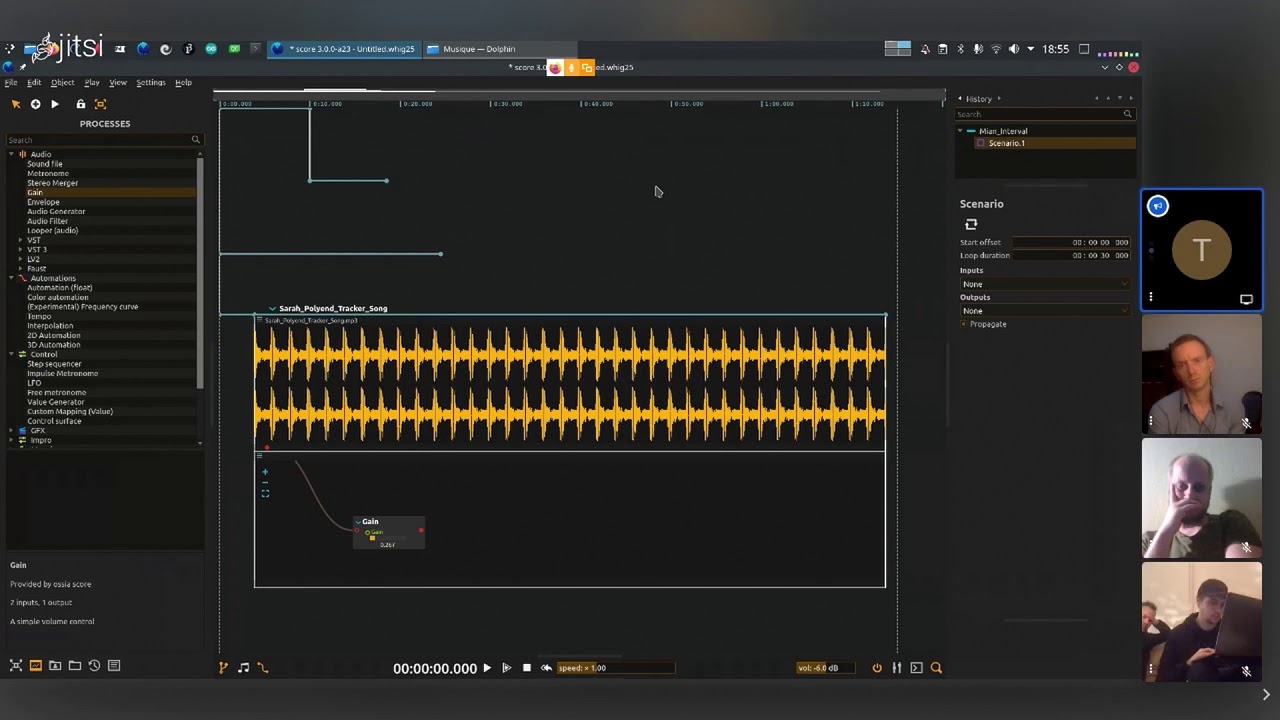The image size is (1280, 720).
Task: Open the Settings menu
Action: coord(151,83)
